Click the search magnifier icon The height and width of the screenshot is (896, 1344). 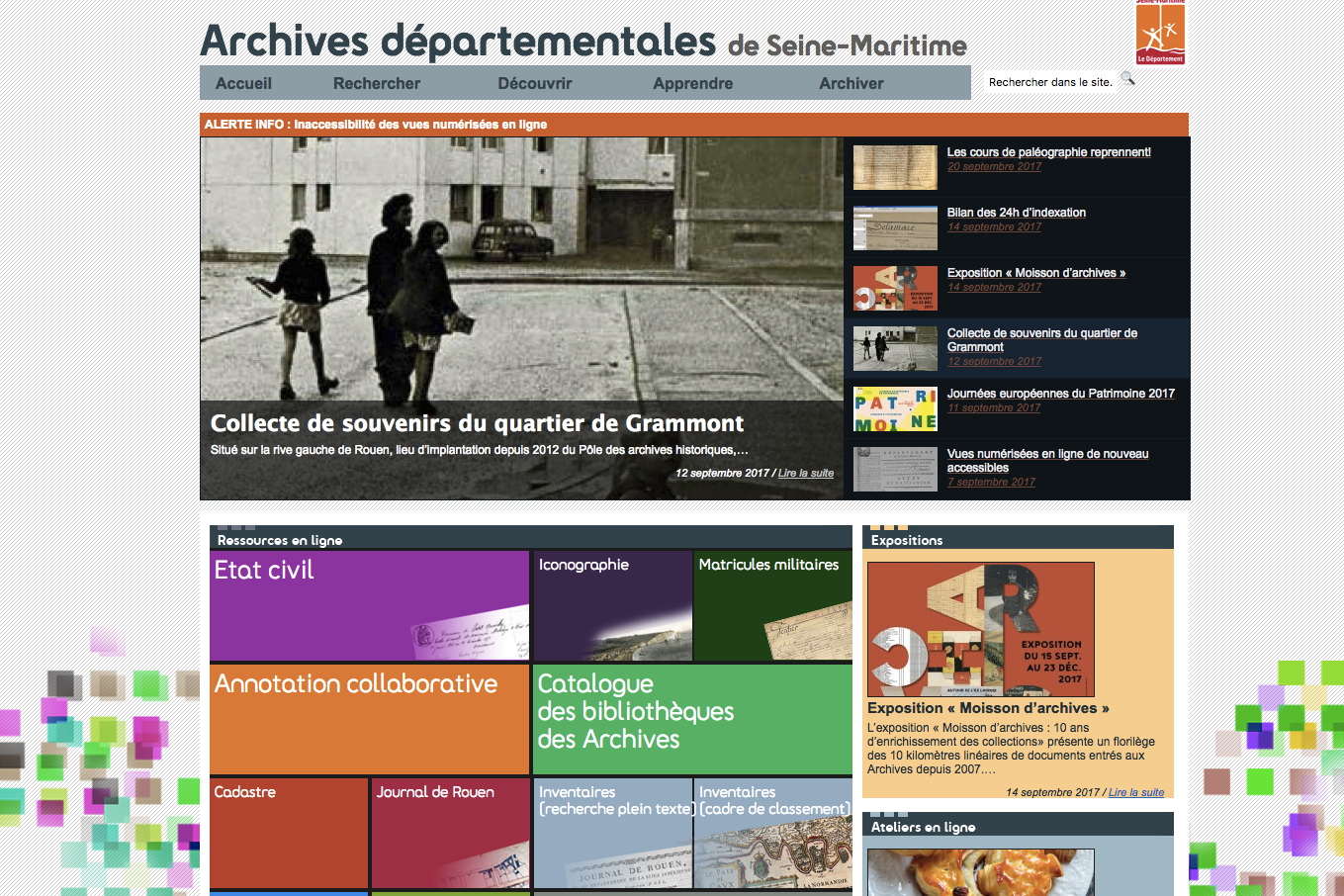(x=1127, y=79)
